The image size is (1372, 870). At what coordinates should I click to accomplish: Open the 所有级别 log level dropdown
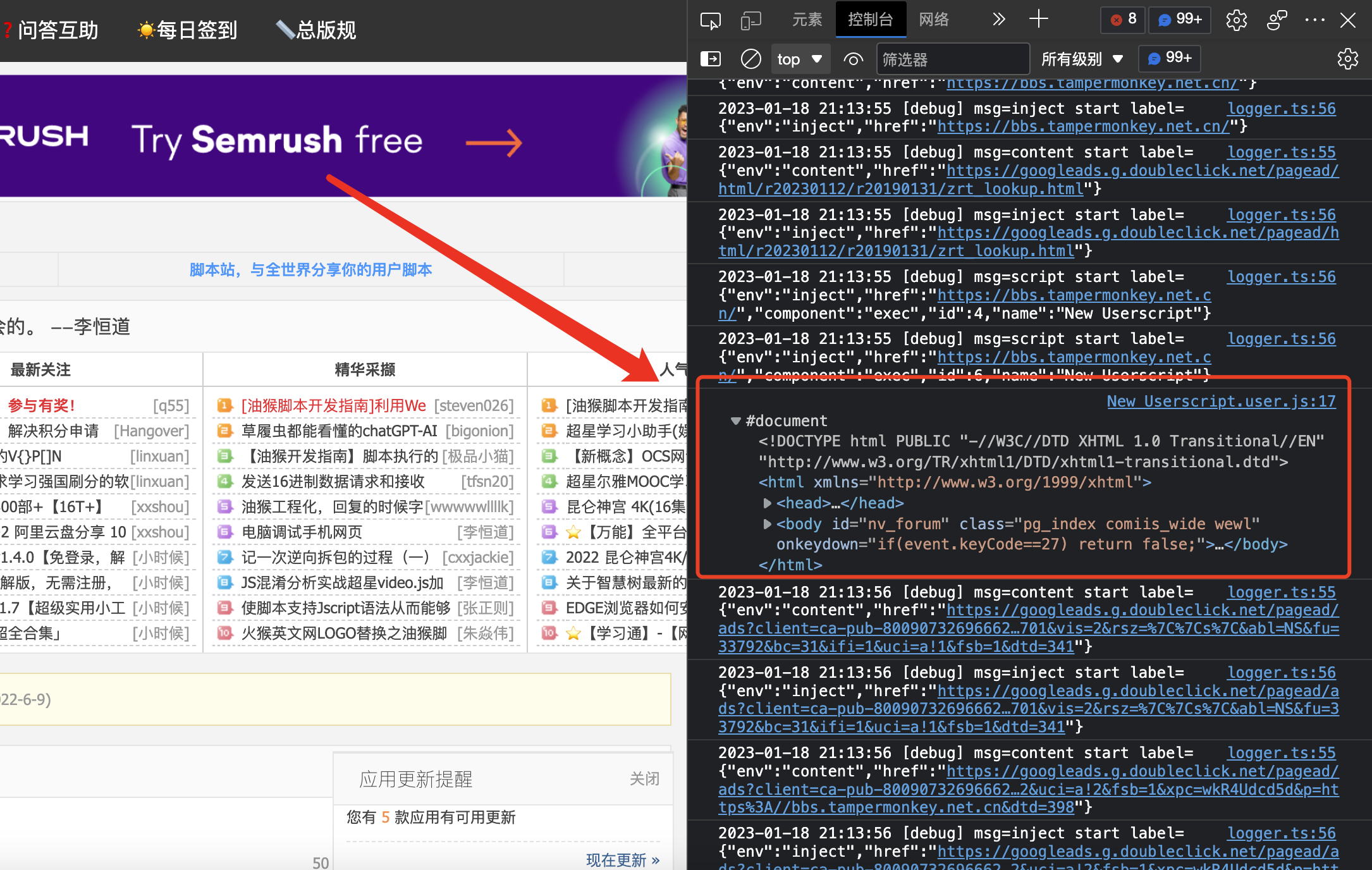tap(1081, 59)
